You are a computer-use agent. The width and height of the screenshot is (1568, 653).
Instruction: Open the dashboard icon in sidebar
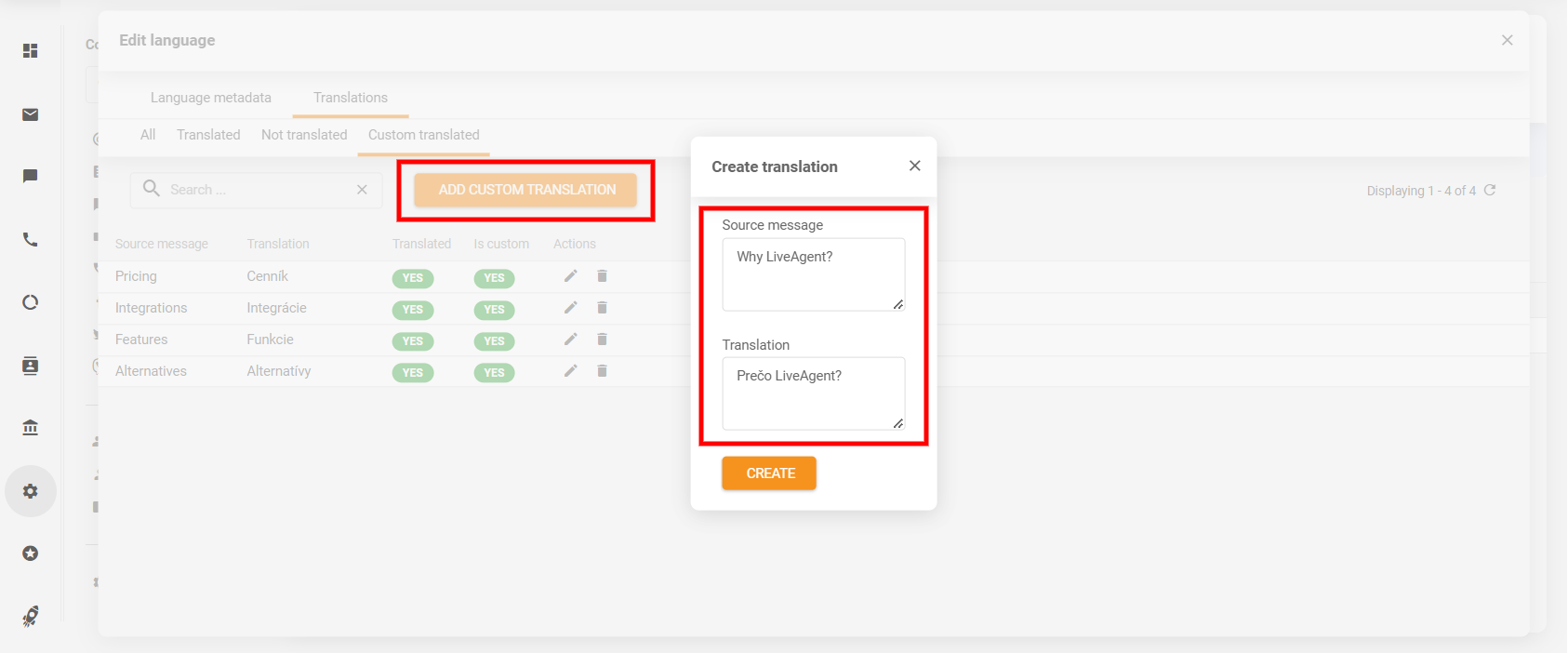click(x=31, y=51)
